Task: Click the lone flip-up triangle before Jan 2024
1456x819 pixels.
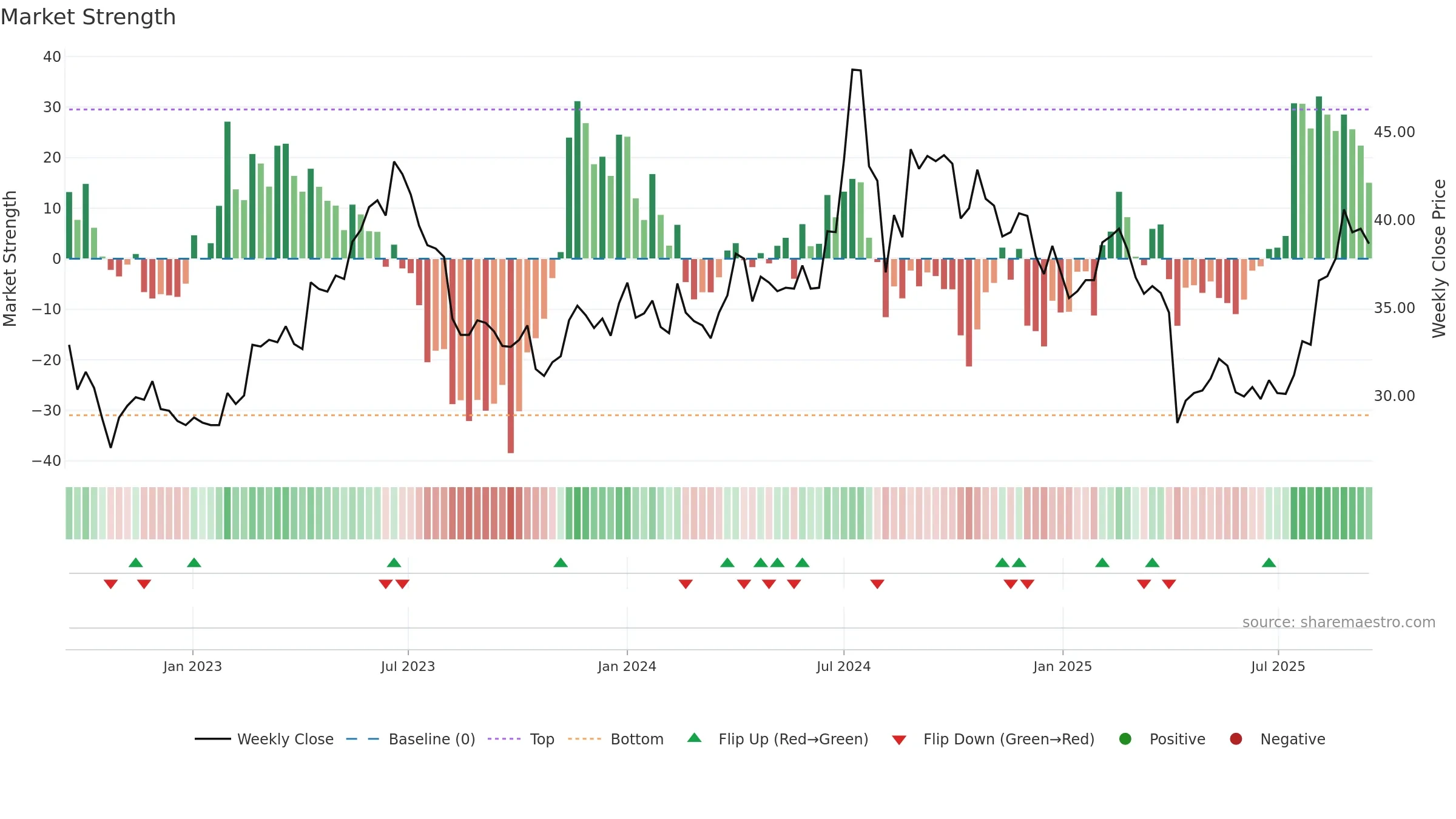Action: [561, 562]
